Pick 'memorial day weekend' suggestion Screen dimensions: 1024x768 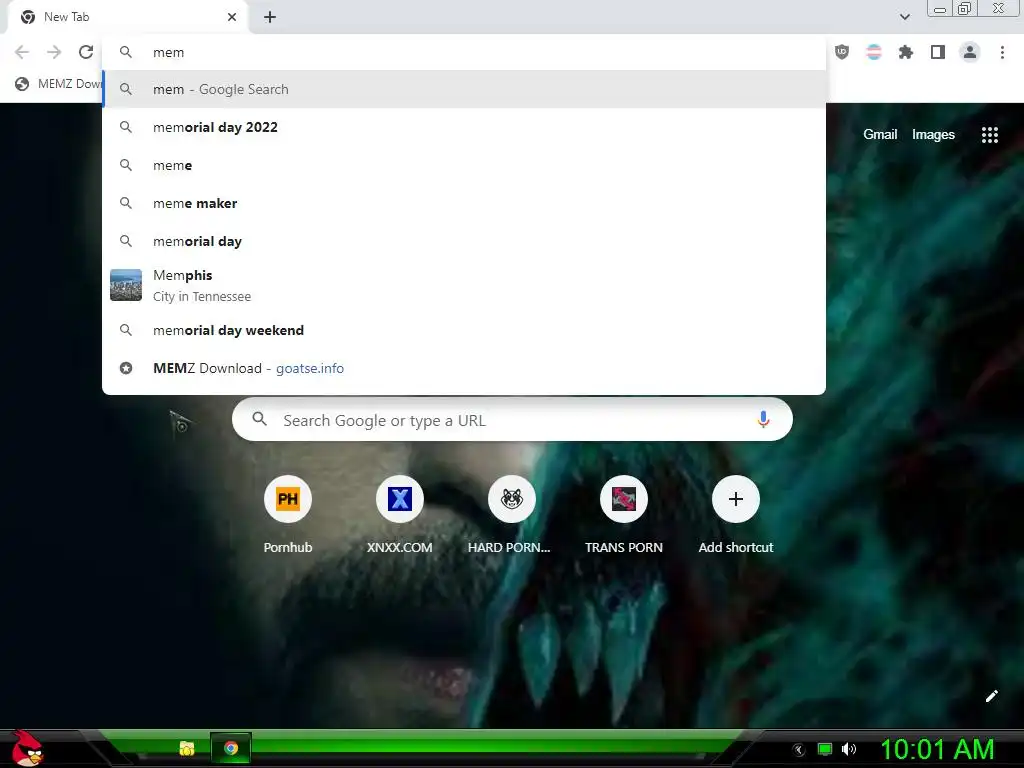464,330
